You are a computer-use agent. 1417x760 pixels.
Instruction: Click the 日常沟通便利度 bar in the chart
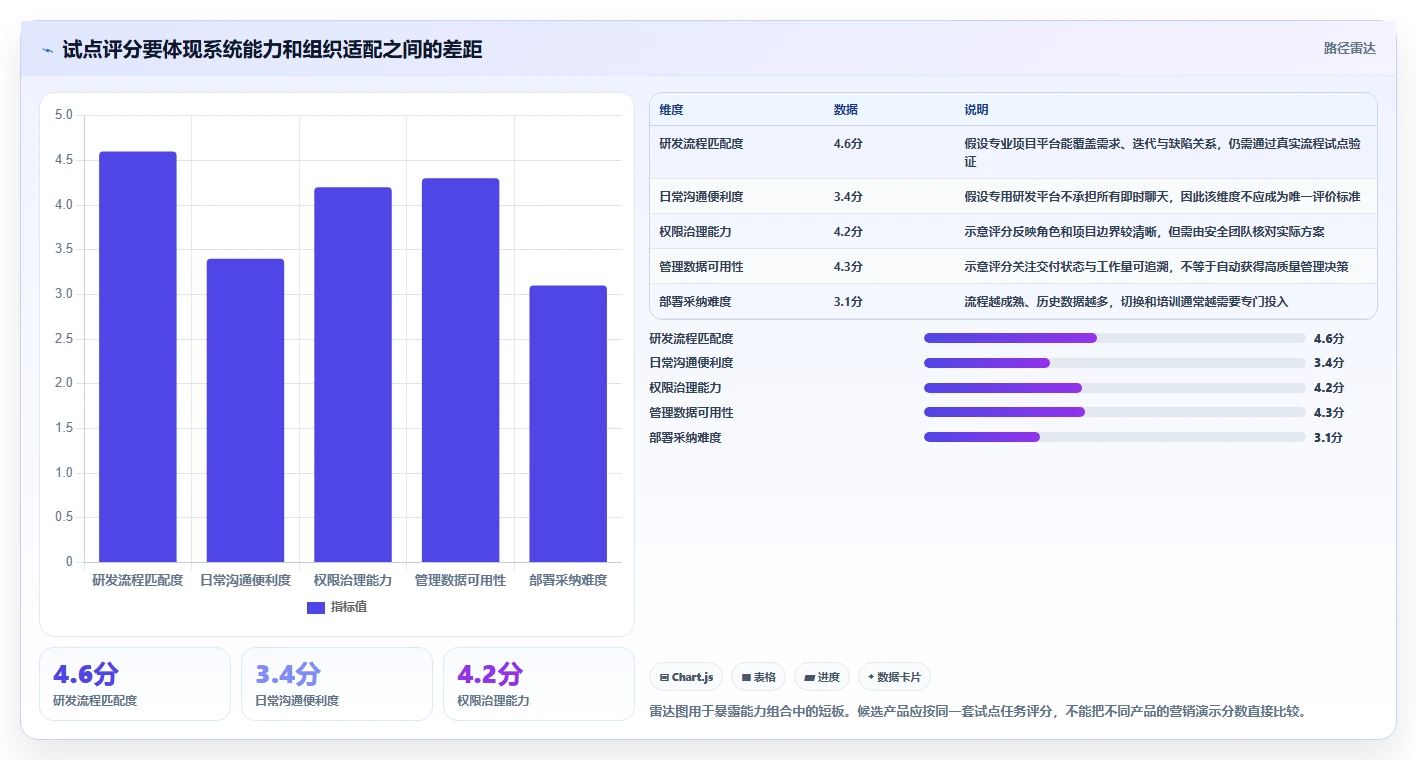tap(245, 410)
